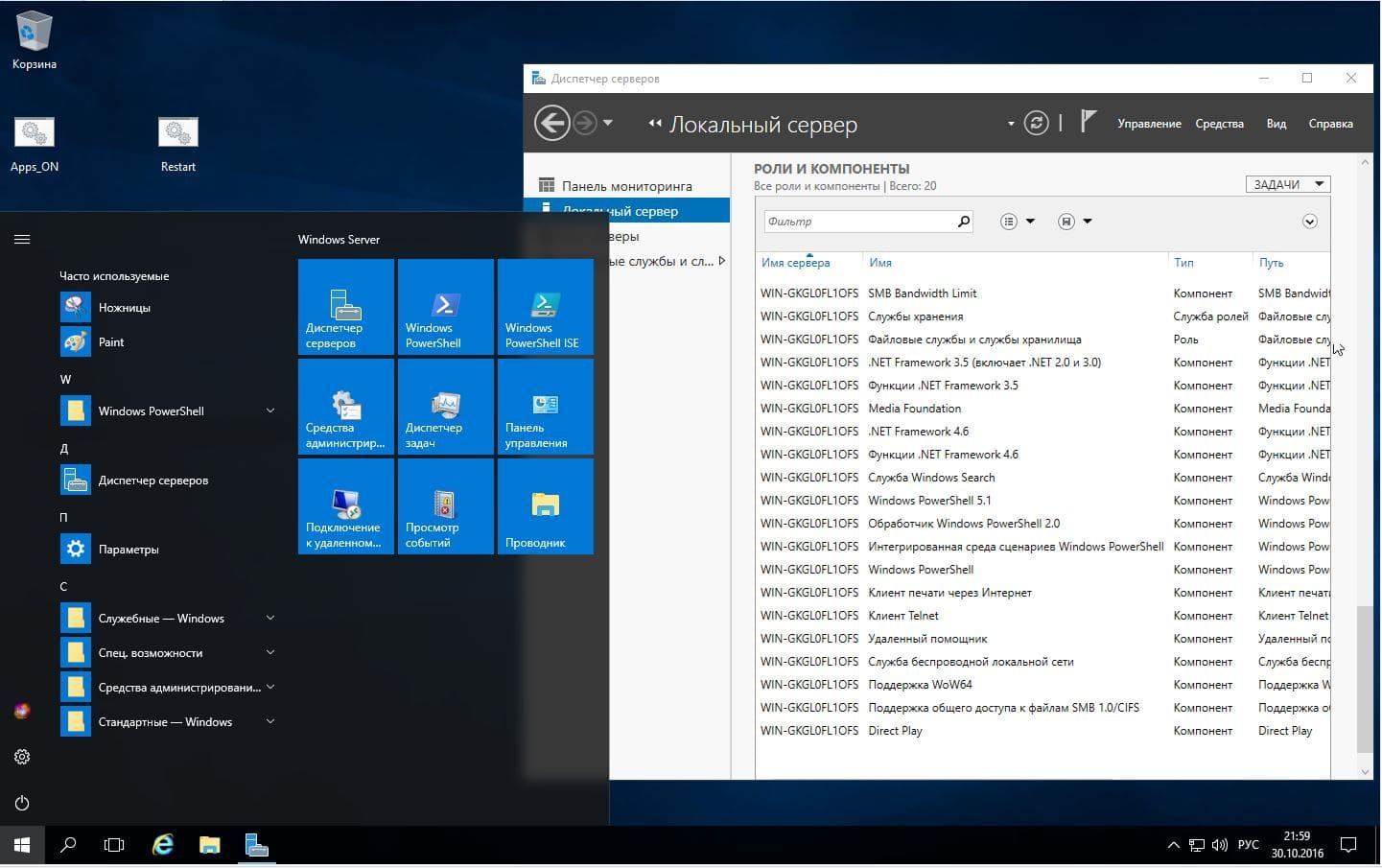Select the Direct Play row

click(x=1042, y=731)
